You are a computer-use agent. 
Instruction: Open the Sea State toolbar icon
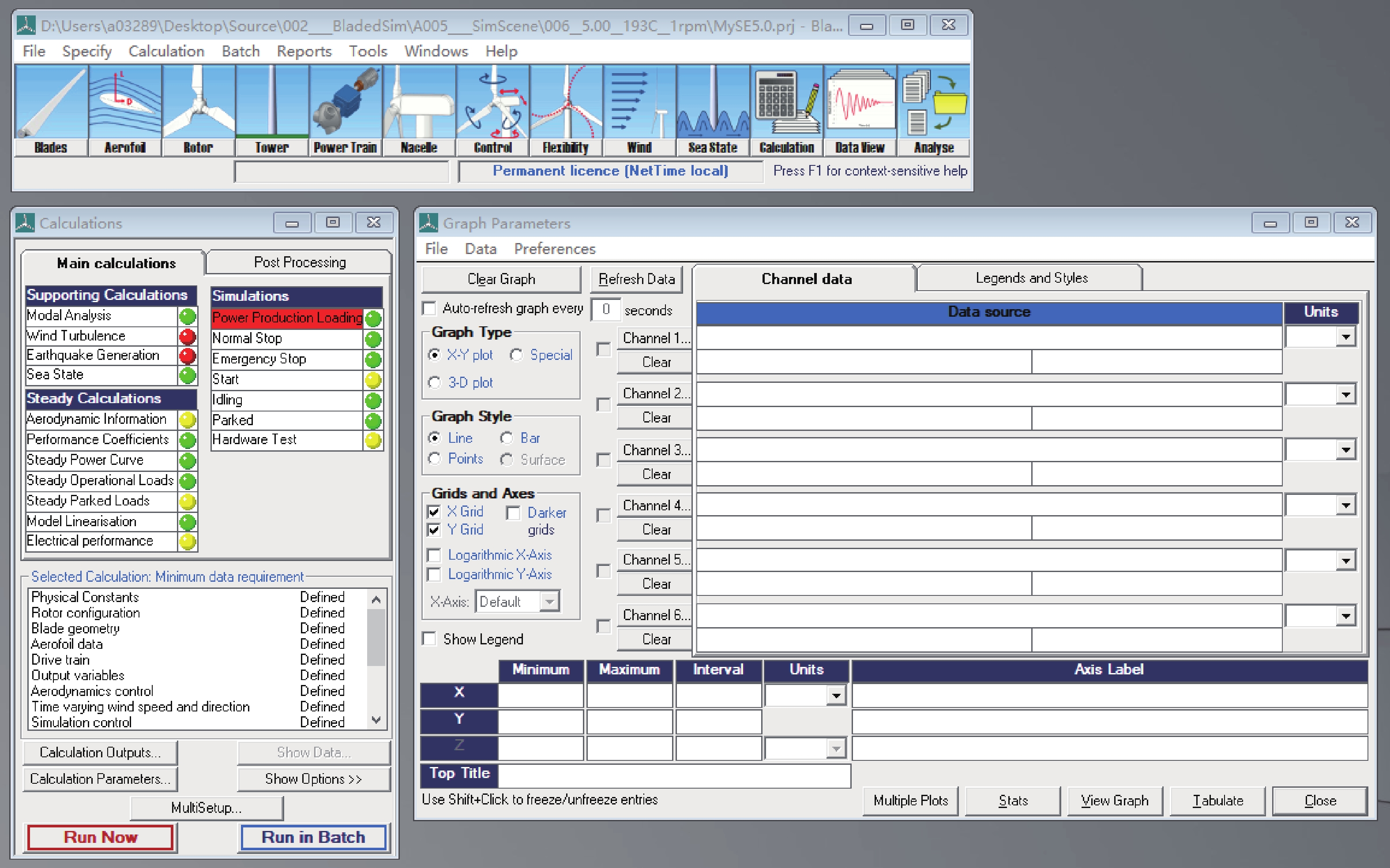click(713, 110)
